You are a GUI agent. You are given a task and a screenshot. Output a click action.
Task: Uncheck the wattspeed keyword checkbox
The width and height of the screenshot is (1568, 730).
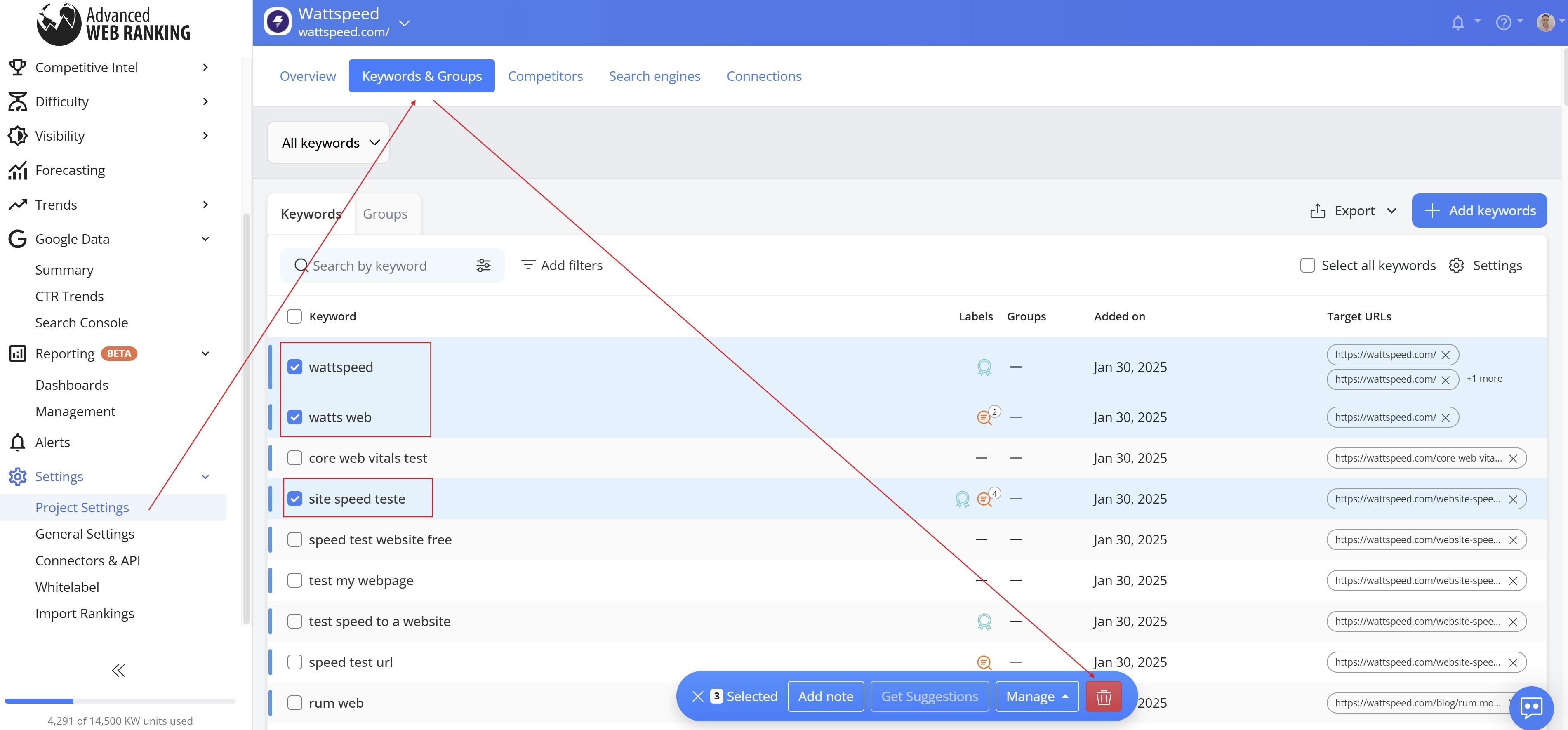point(294,367)
